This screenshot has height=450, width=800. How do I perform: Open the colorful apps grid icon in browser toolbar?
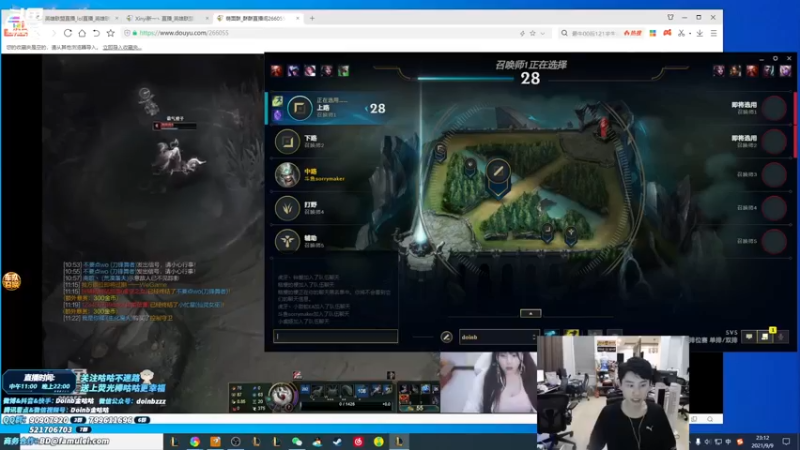click(653, 33)
